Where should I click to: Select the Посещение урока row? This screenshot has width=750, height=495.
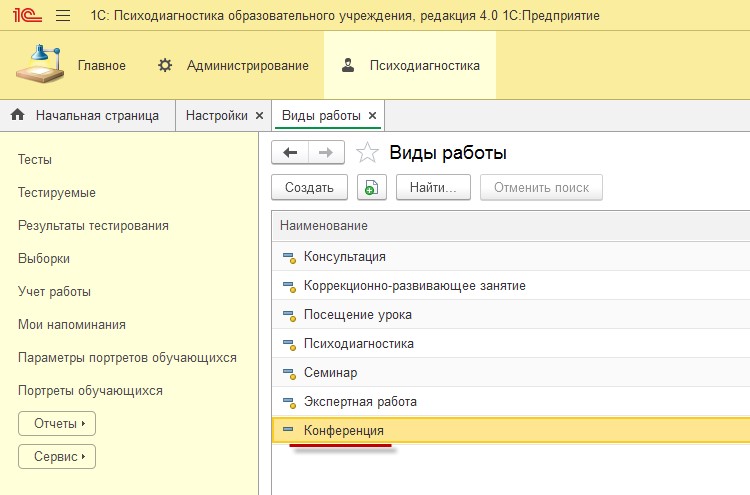pos(511,315)
